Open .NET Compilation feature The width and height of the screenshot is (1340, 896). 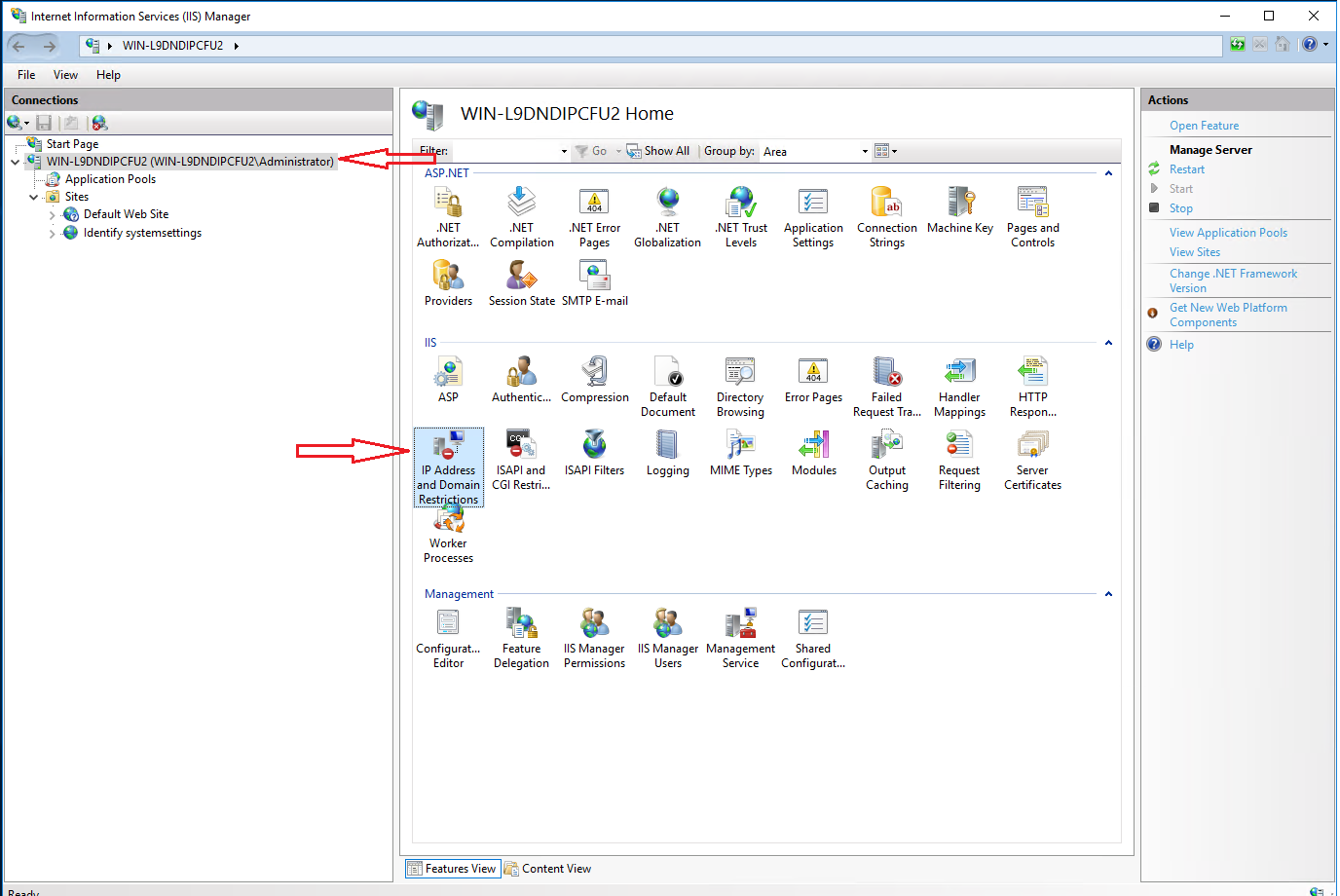[x=522, y=217]
